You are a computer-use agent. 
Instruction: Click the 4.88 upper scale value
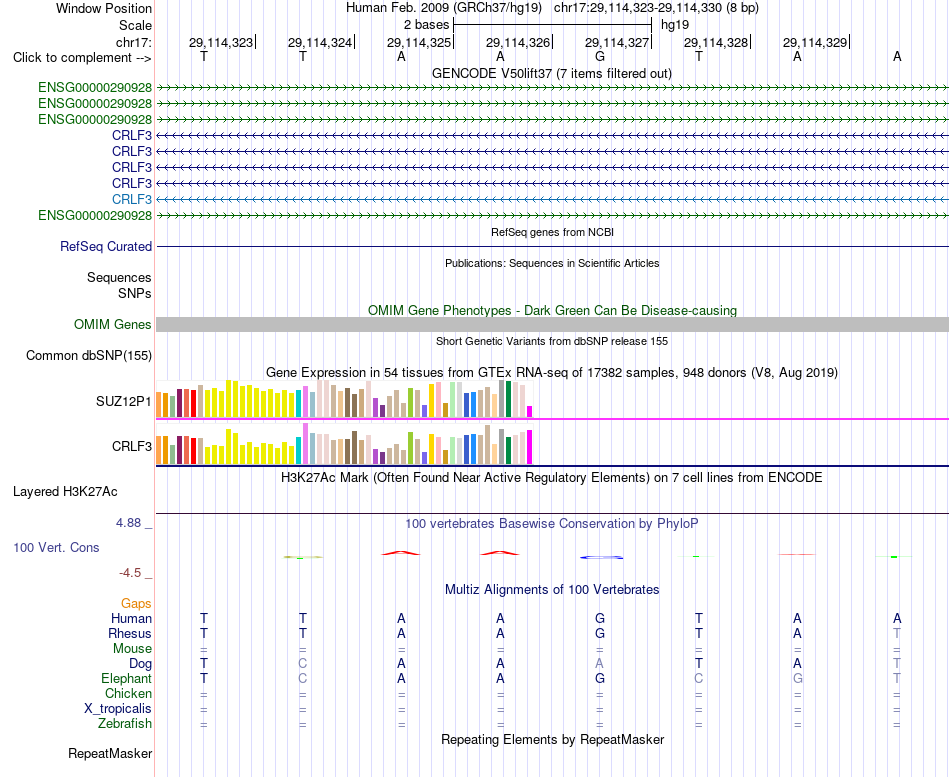point(128,522)
